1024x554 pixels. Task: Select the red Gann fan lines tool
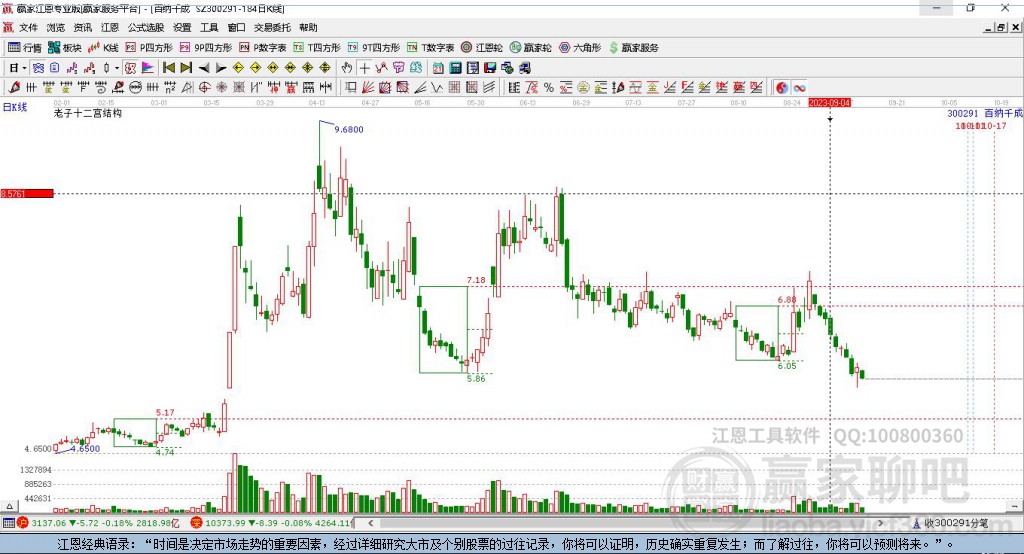coord(368,88)
